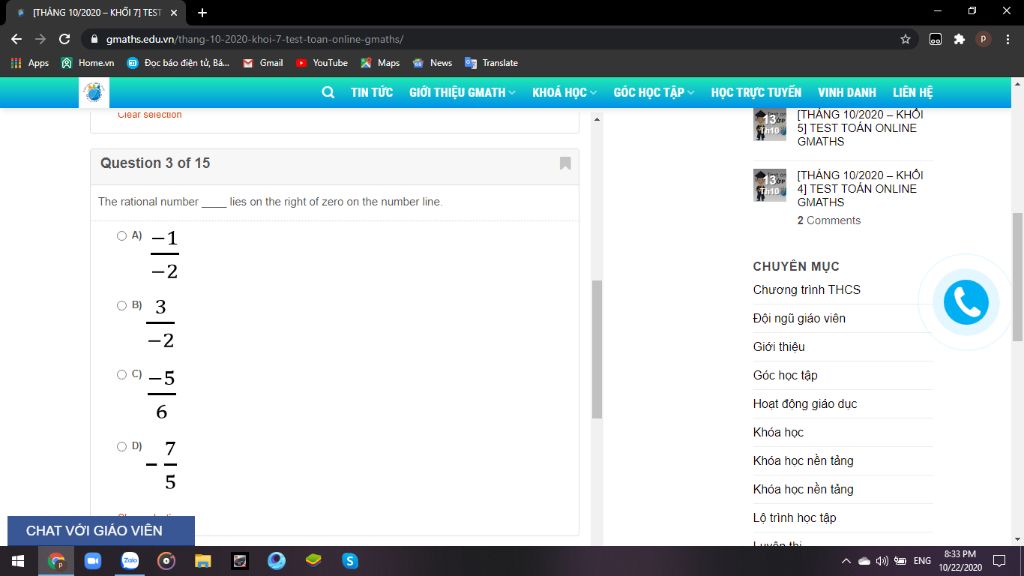The width and height of the screenshot is (1024, 576).
Task: Open the TIN TỨC menu item
Action: [372, 92]
